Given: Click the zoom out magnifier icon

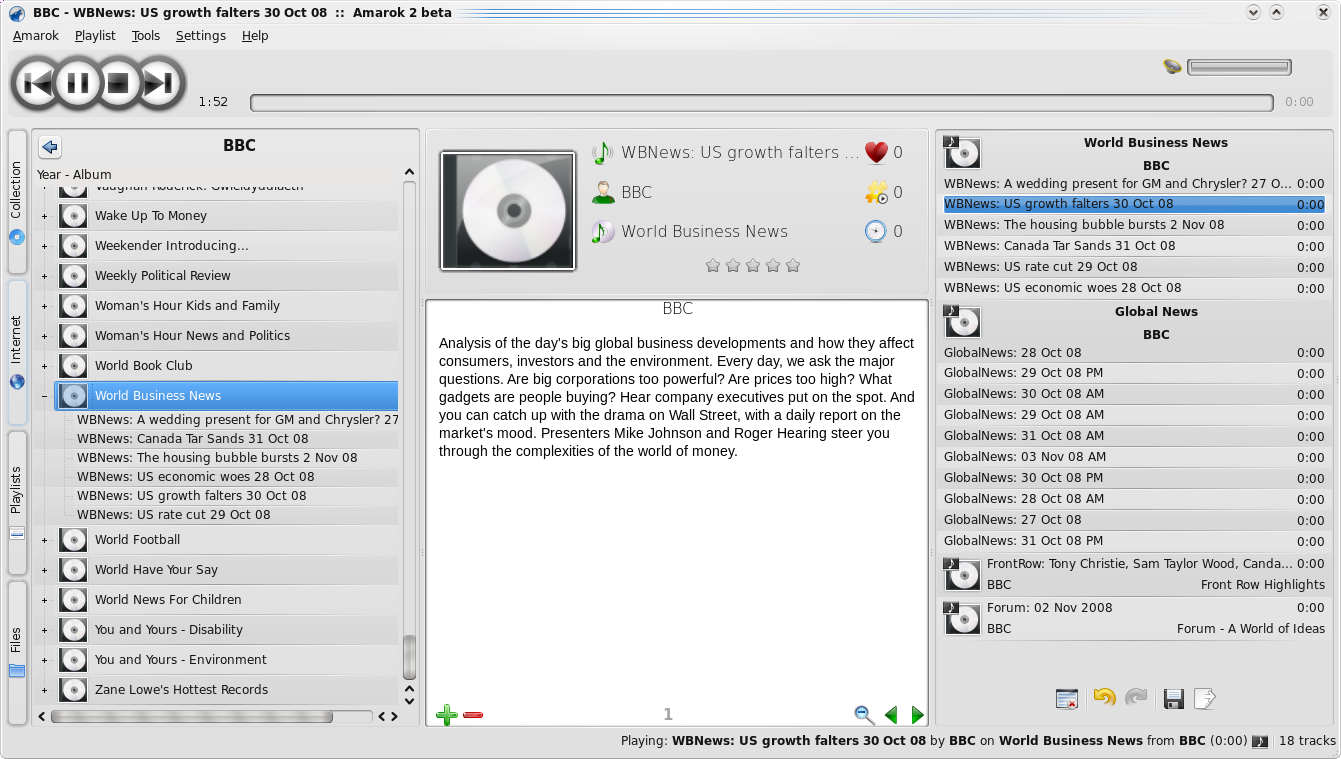Looking at the screenshot, I should pyautogui.click(x=864, y=715).
